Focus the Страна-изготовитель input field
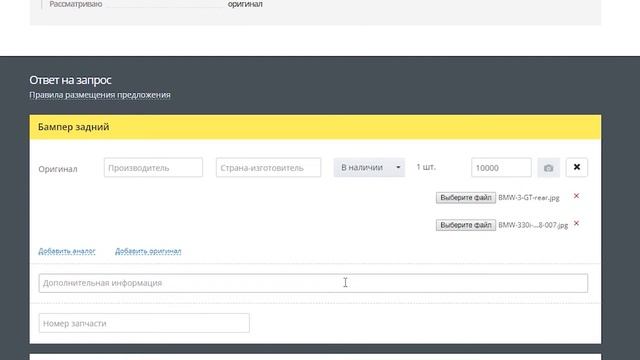The height and width of the screenshot is (360, 640). click(268, 168)
